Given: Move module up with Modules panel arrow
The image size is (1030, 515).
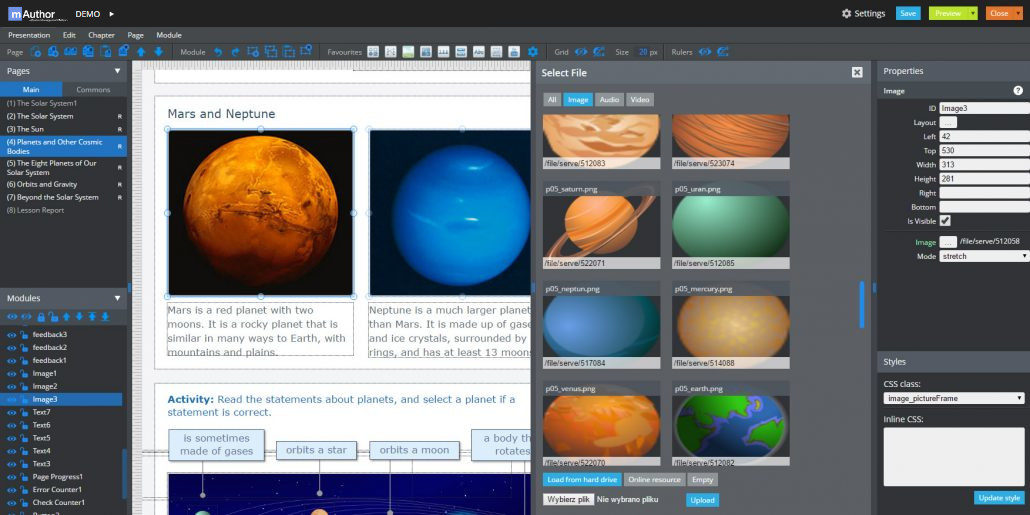Looking at the screenshot, I should [x=66, y=317].
